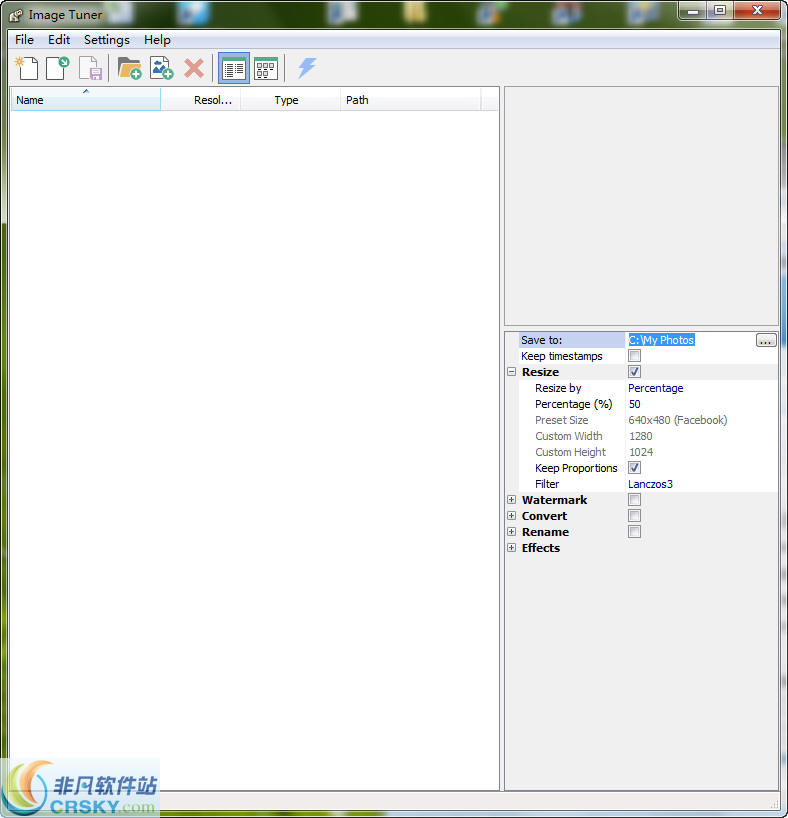Viewport: 788px width, 818px height.
Task: Click the Open task list icon
Action: coord(59,68)
